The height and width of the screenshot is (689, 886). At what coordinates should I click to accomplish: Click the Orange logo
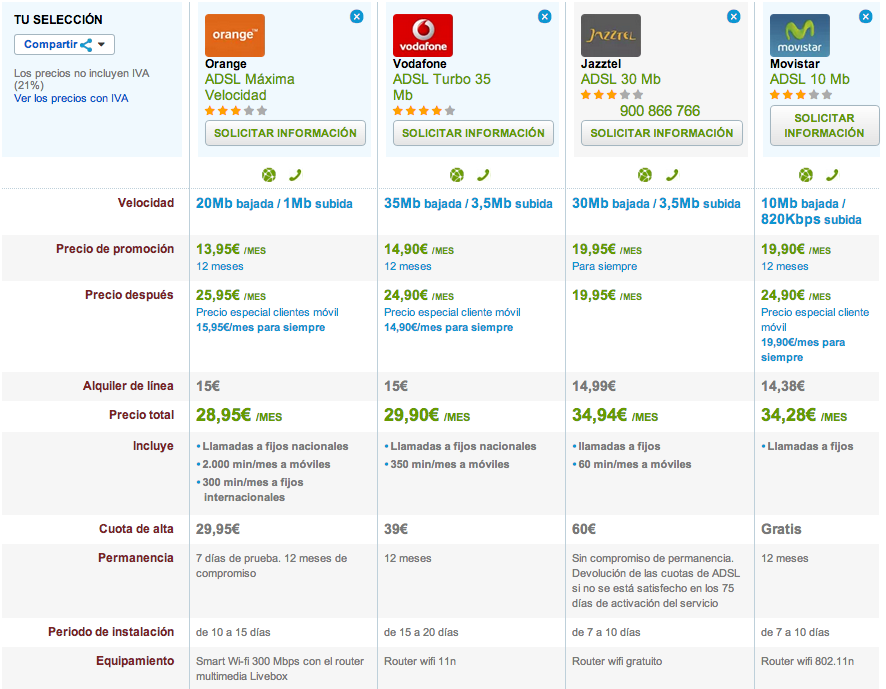pos(234,35)
